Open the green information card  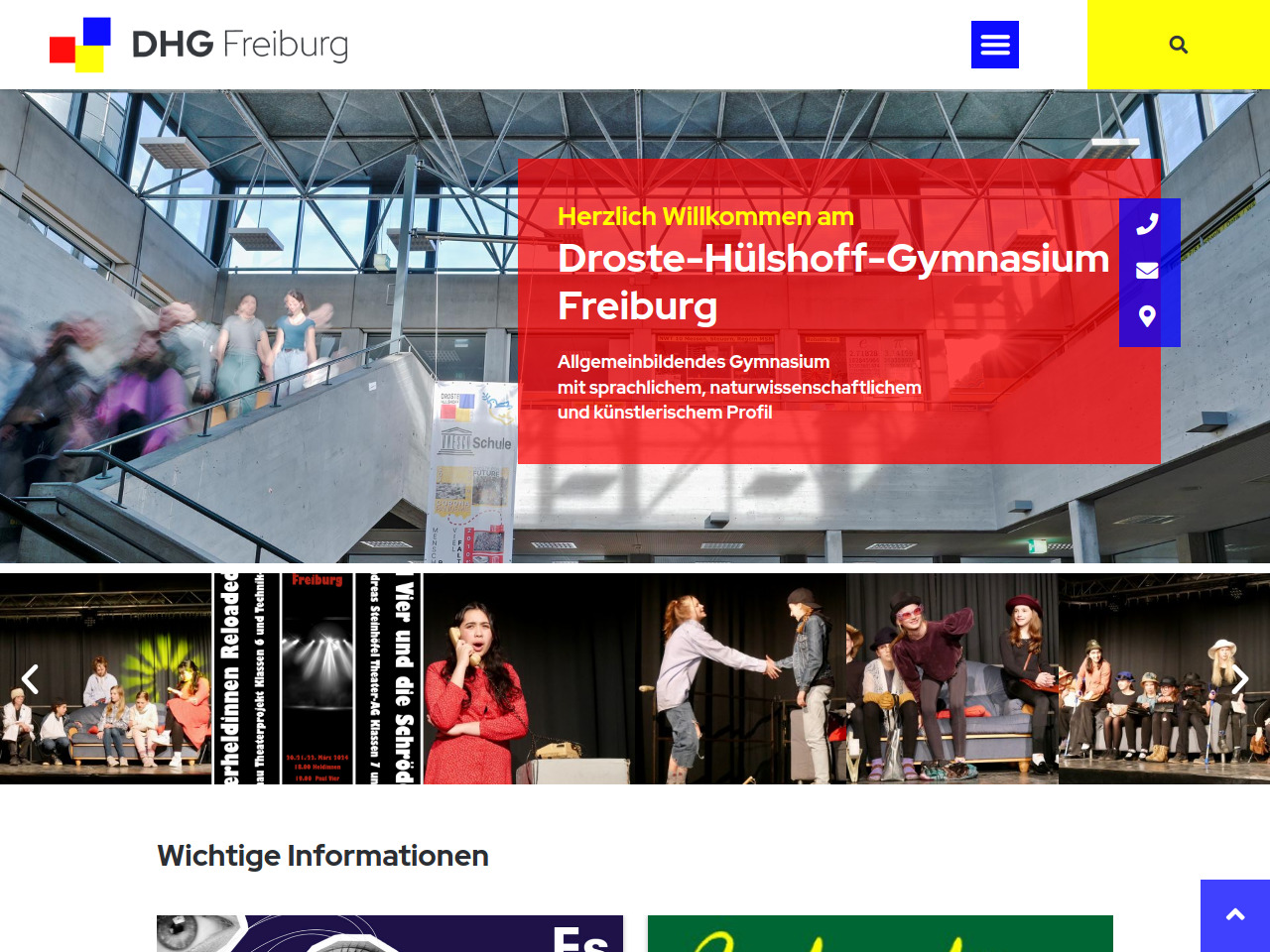[880, 933]
